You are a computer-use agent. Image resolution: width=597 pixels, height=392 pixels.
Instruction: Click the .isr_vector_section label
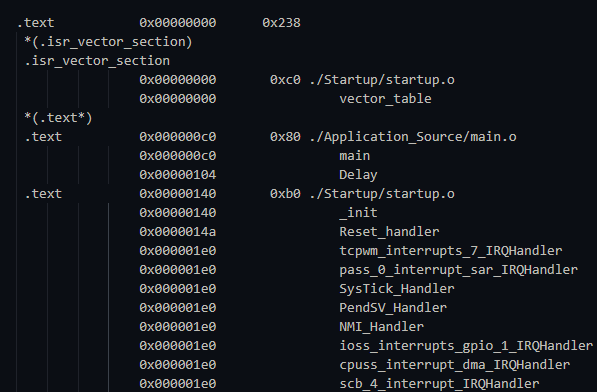click(x=97, y=61)
